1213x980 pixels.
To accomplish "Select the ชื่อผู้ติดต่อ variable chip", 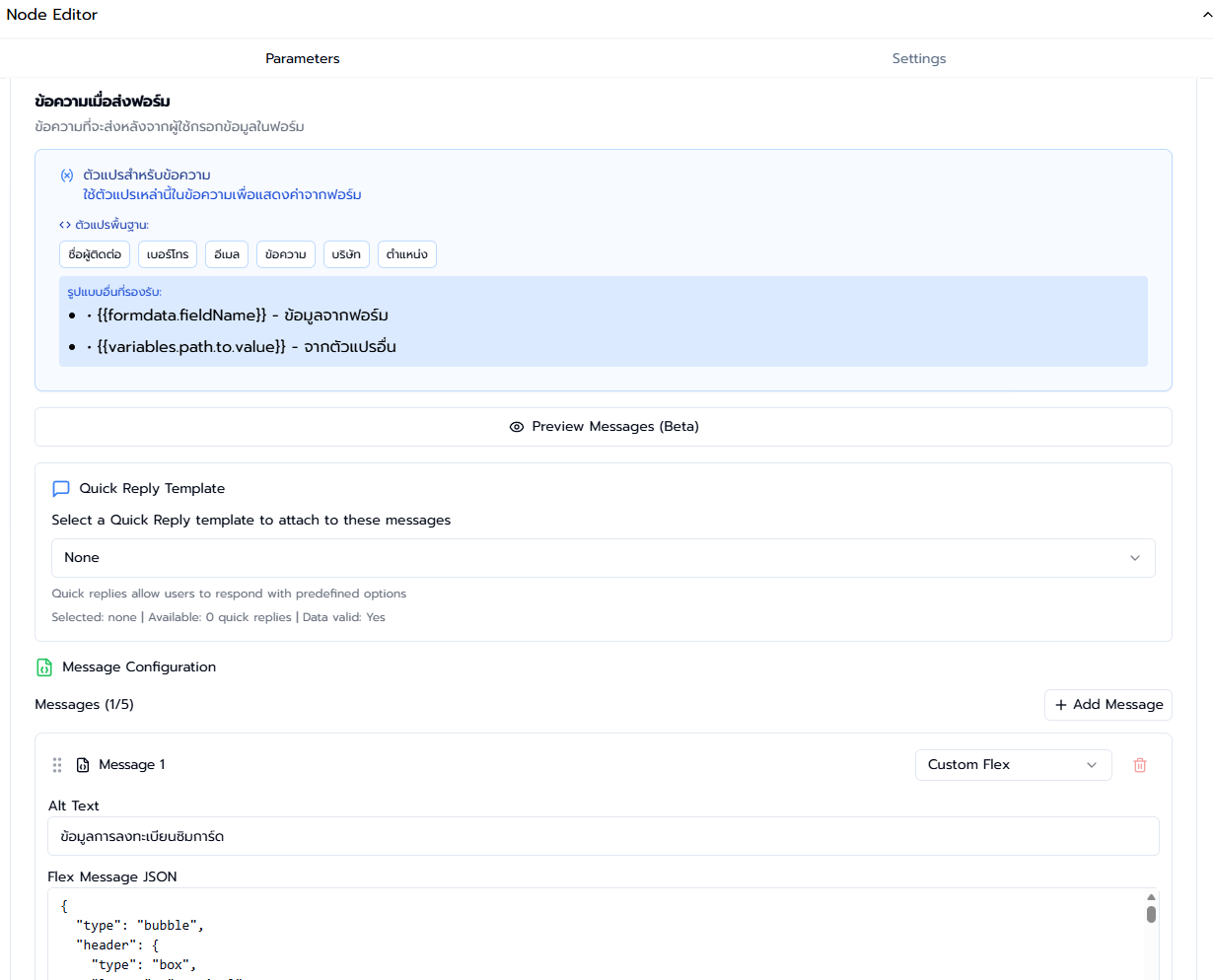I will (x=93, y=253).
